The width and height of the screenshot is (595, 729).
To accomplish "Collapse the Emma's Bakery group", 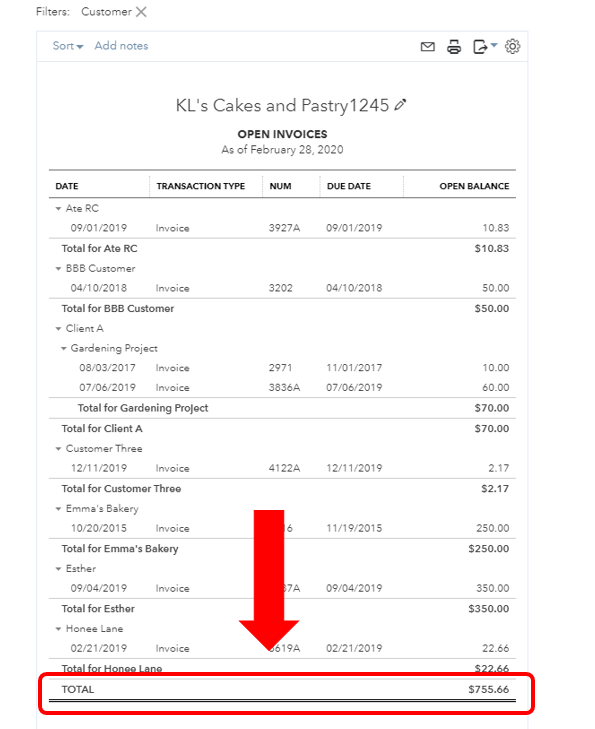I will point(58,509).
